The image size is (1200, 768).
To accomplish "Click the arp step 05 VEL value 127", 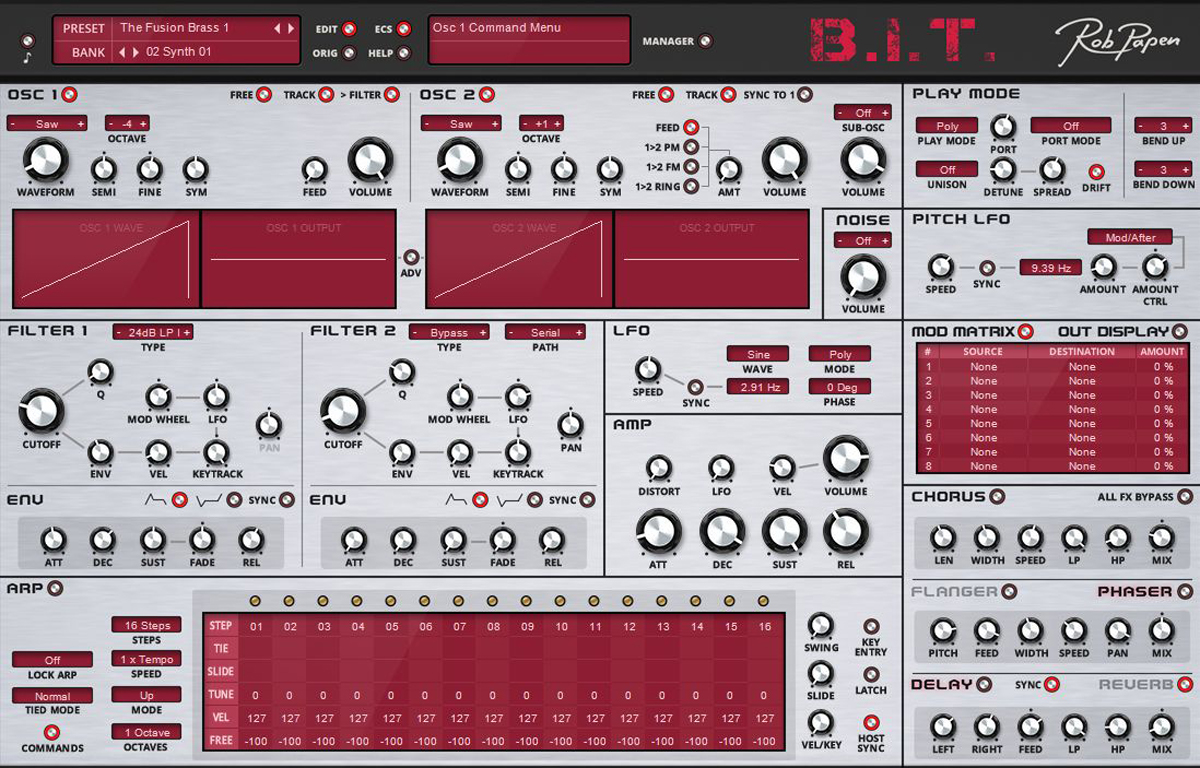I will click(391, 718).
